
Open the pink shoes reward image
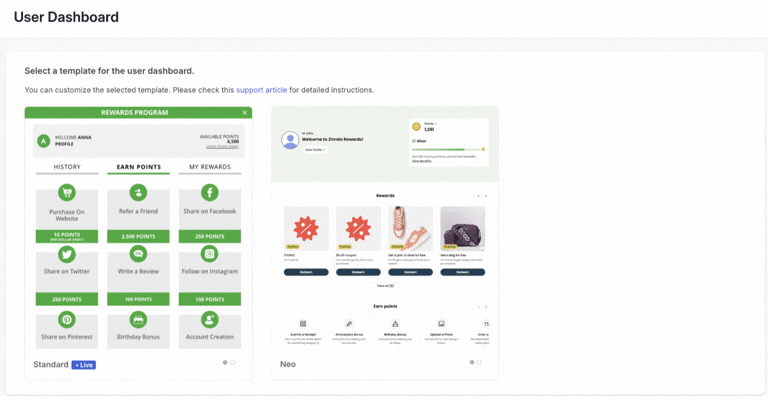click(x=410, y=229)
